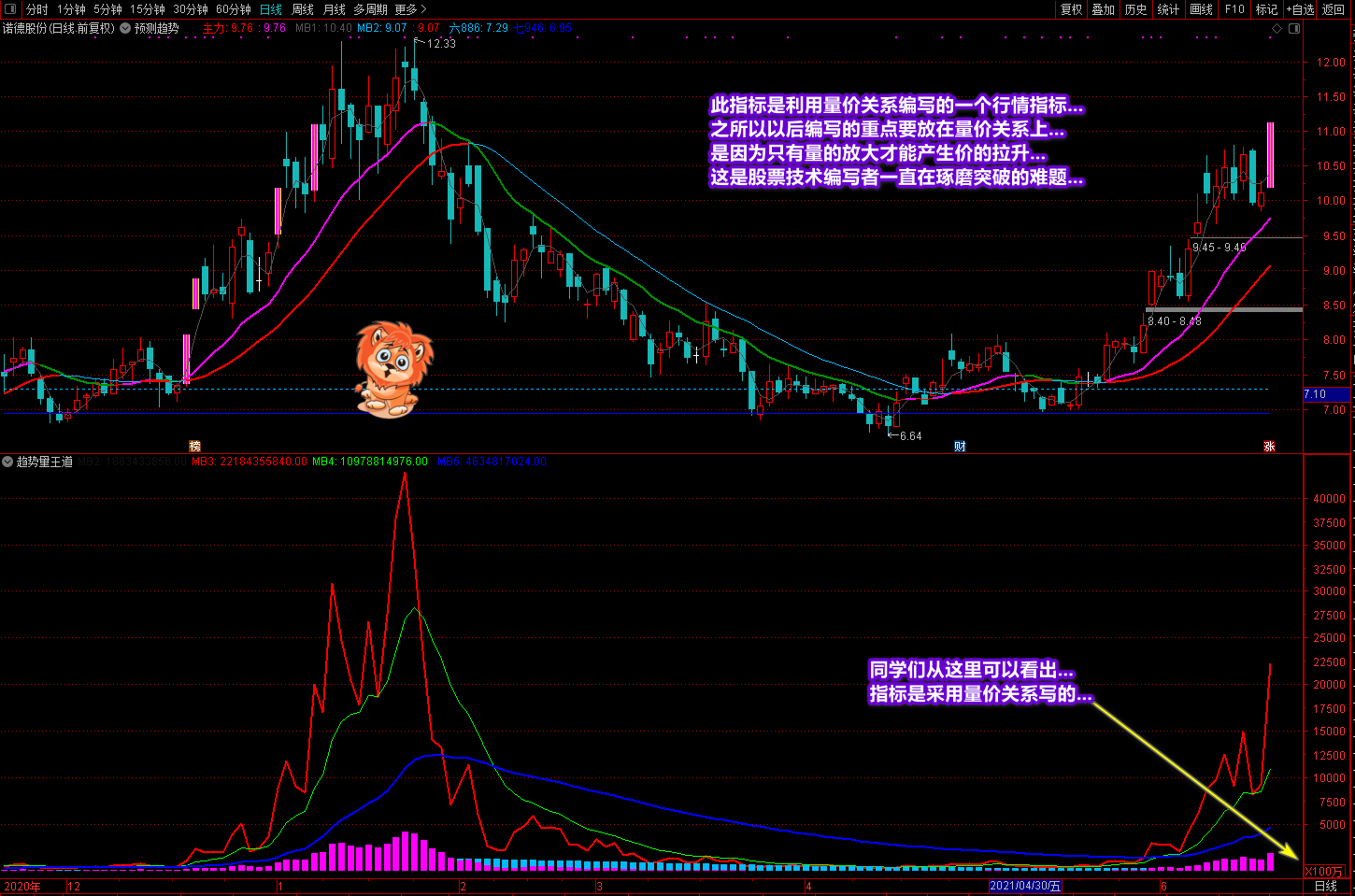
Task: Select the 1分钟 period tab
Action: pyautogui.click(x=71, y=9)
